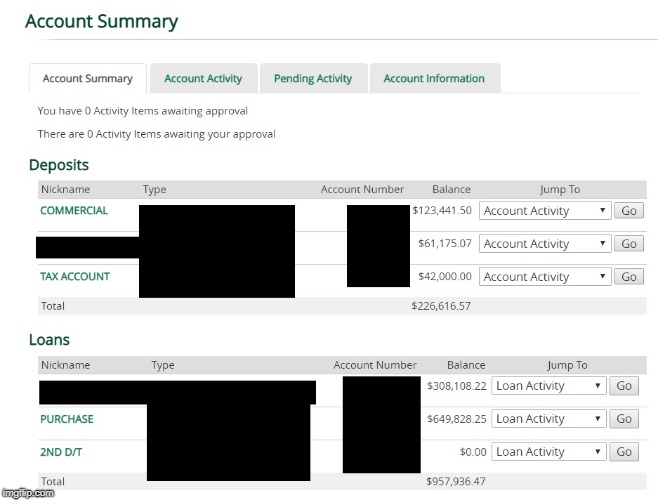Expand Jump To dropdown for COMMERCIAL account
Viewport: 658px width, 500px height.
click(544, 211)
